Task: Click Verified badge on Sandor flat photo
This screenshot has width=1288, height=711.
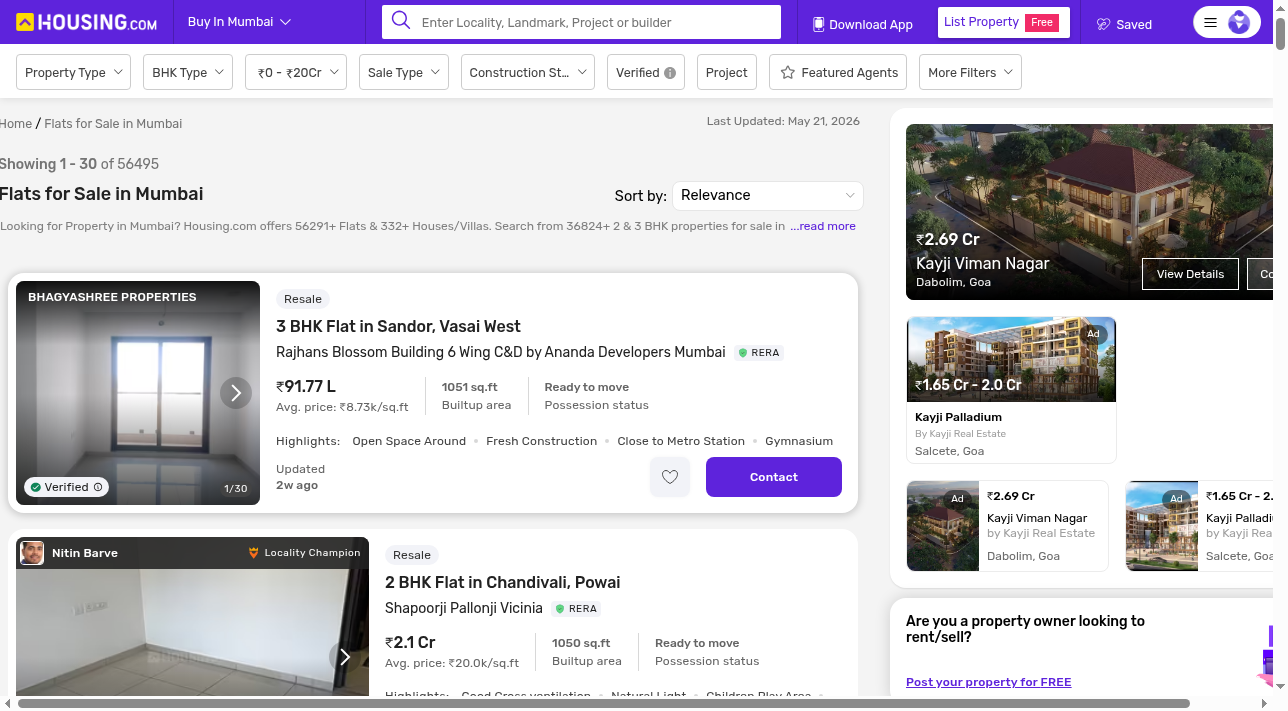Action: click(66, 487)
